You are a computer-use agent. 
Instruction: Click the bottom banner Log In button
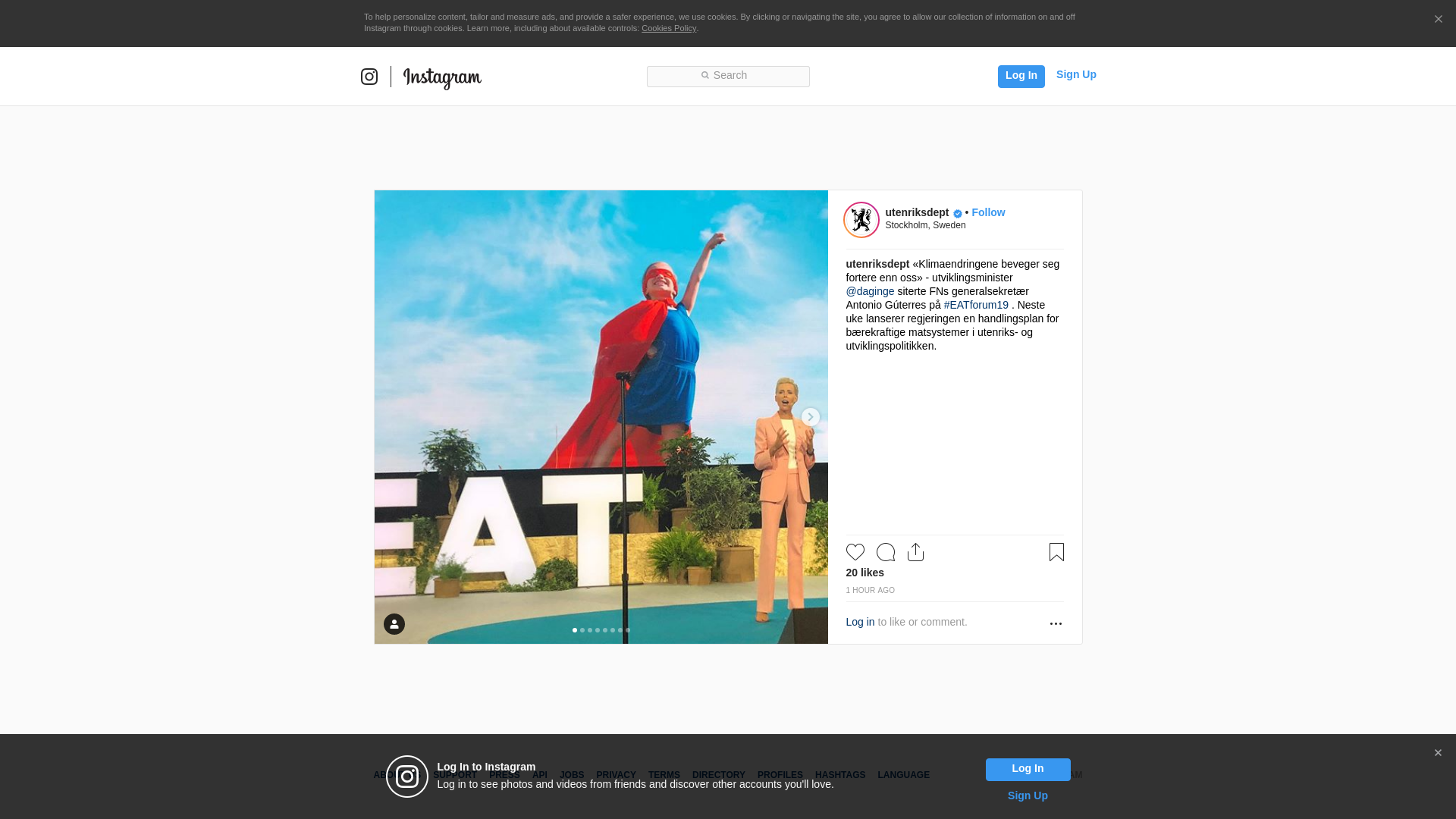pyautogui.click(x=1028, y=770)
